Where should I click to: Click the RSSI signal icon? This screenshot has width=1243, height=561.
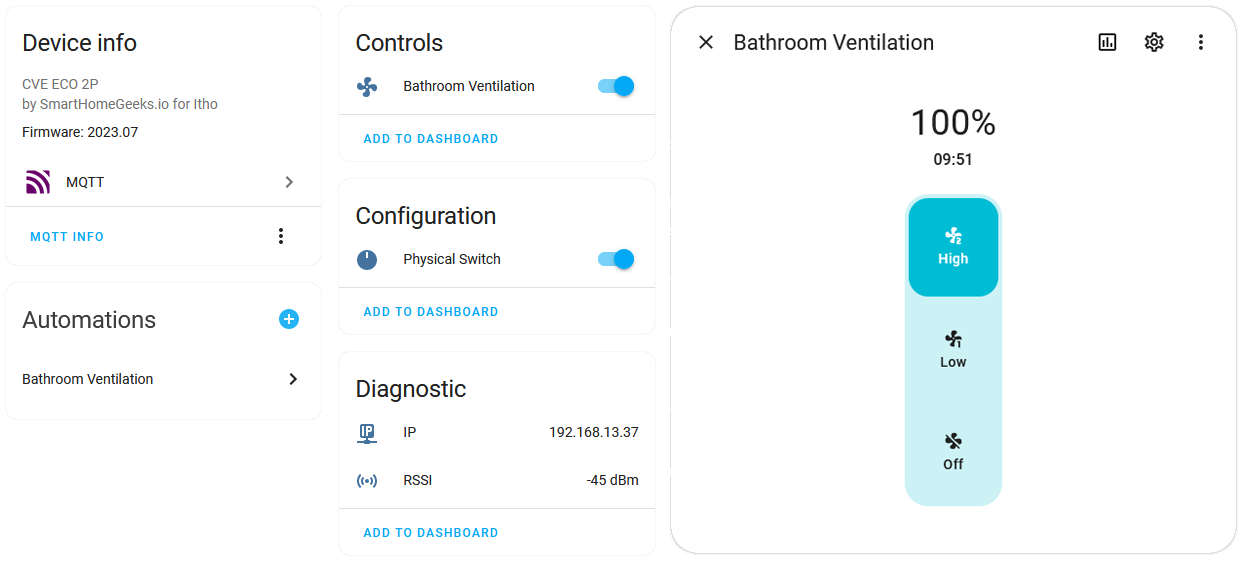pyautogui.click(x=367, y=481)
